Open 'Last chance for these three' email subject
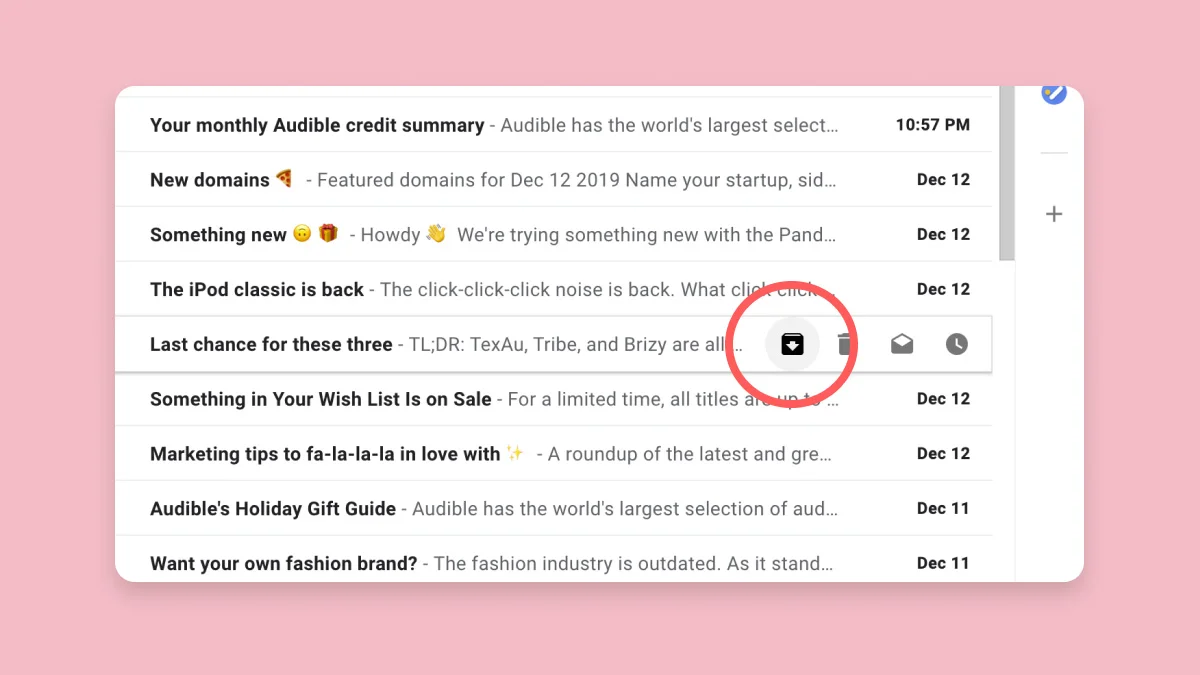This screenshot has width=1200, height=675. [271, 344]
